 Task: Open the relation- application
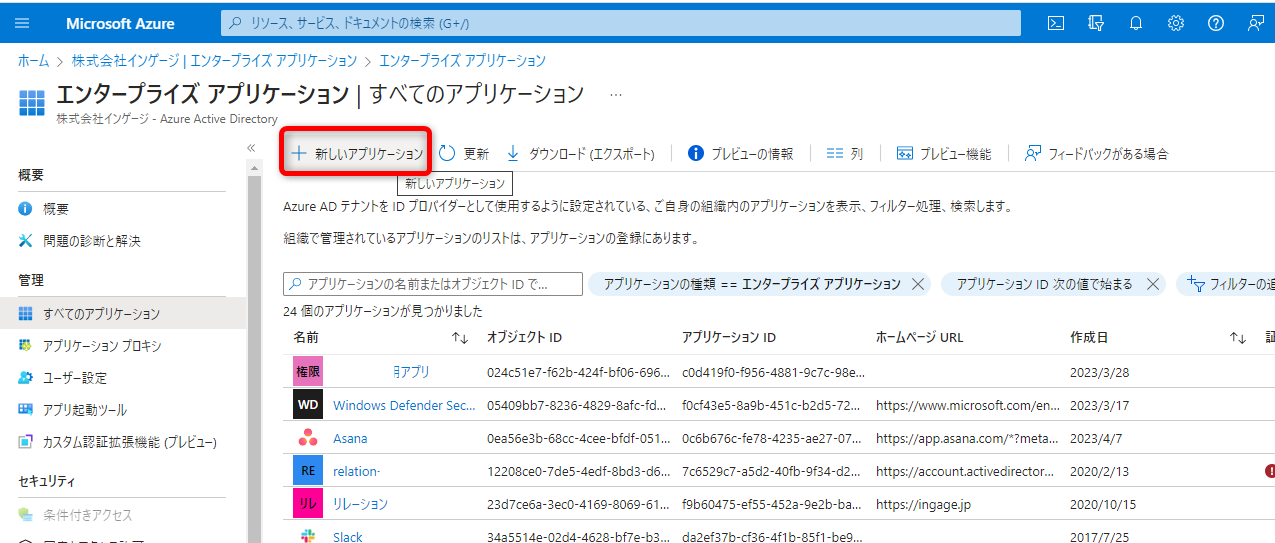357,471
